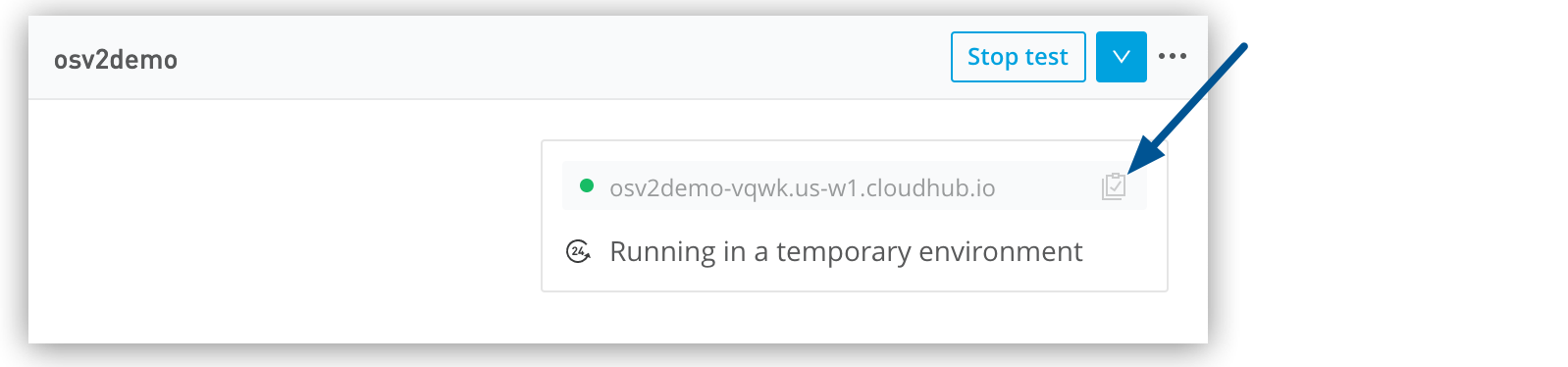Click the clipboard icon the blue arrow points to
Viewport: 1568px width, 367px height.
[1114, 186]
